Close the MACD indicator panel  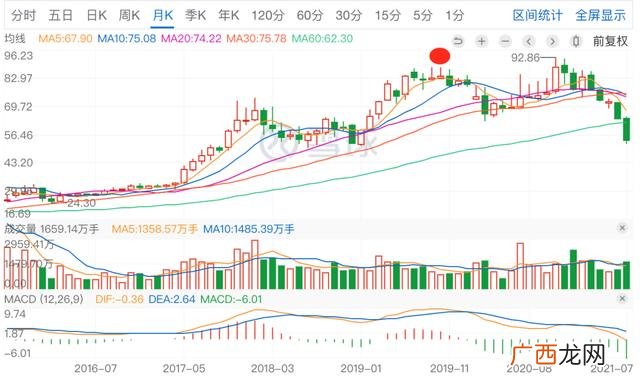pyautogui.click(x=622, y=299)
